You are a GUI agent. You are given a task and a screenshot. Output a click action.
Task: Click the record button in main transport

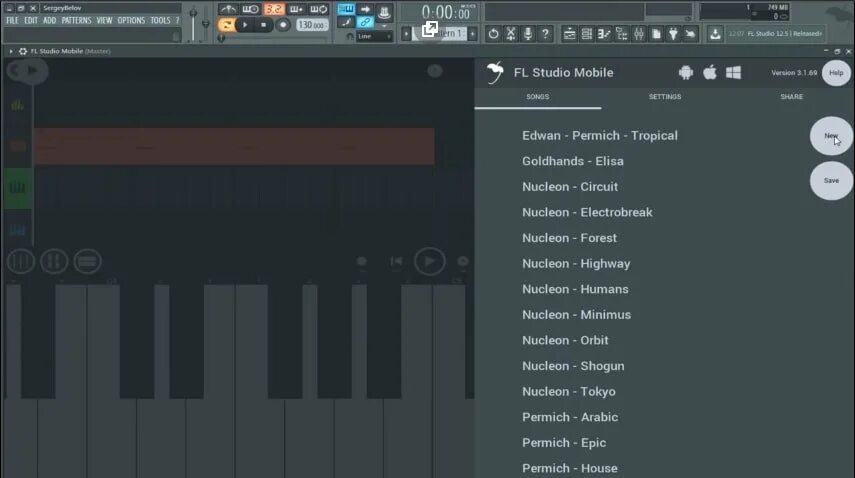(282, 25)
